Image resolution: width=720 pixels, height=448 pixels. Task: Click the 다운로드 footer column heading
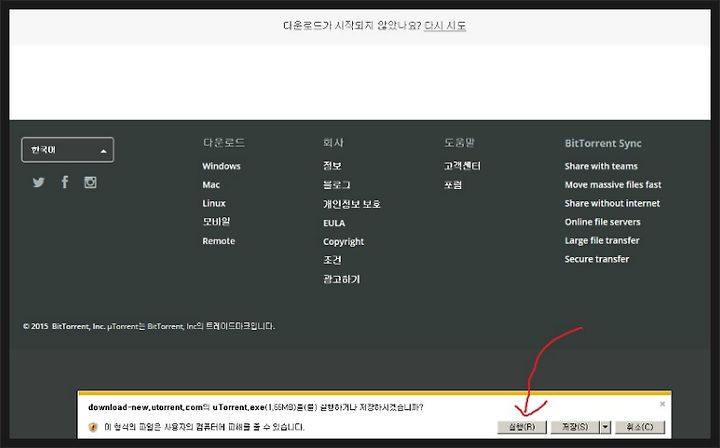[x=224, y=143]
